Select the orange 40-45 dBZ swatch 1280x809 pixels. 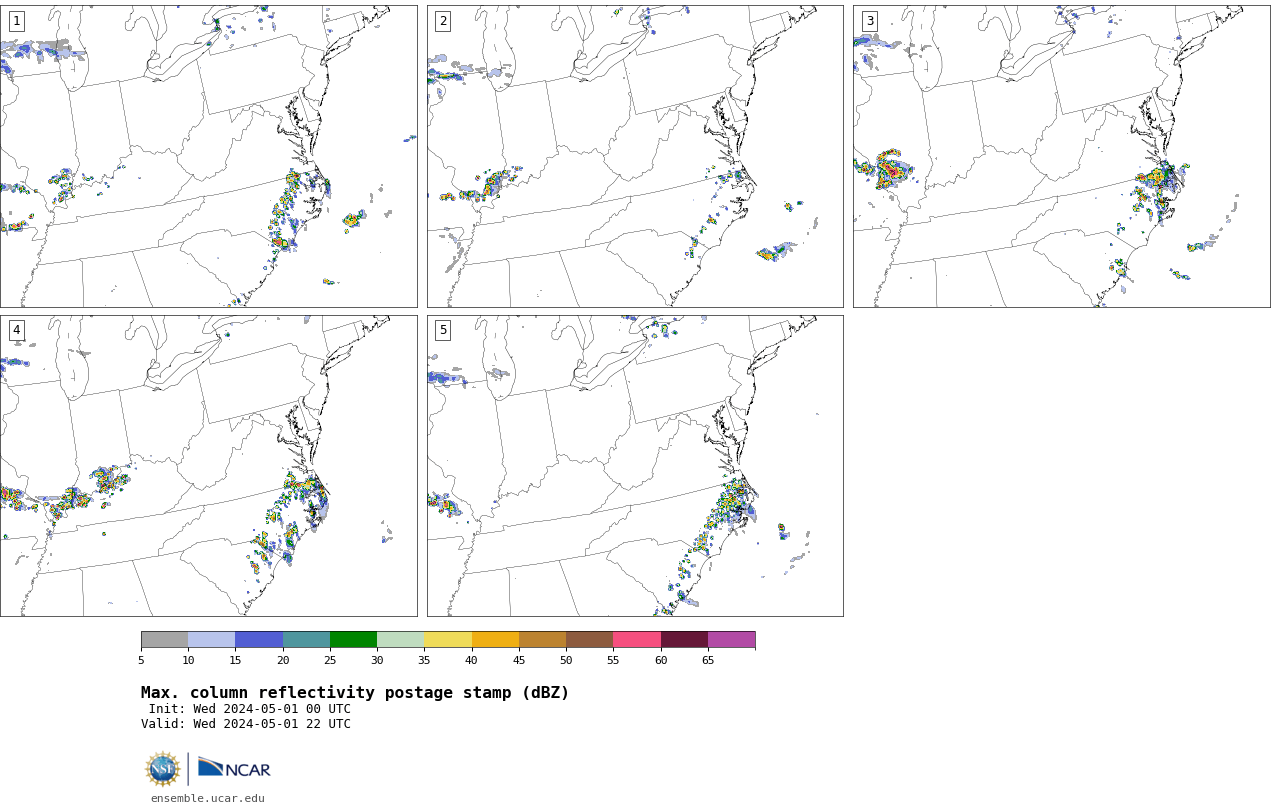[x=495, y=640]
